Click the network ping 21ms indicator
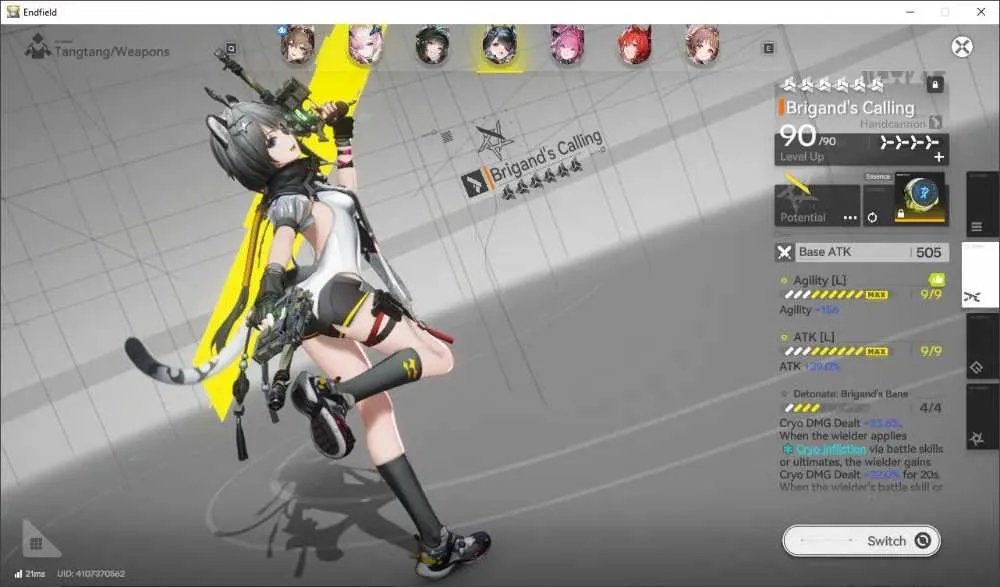The image size is (1000, 587). pos(29,574)
